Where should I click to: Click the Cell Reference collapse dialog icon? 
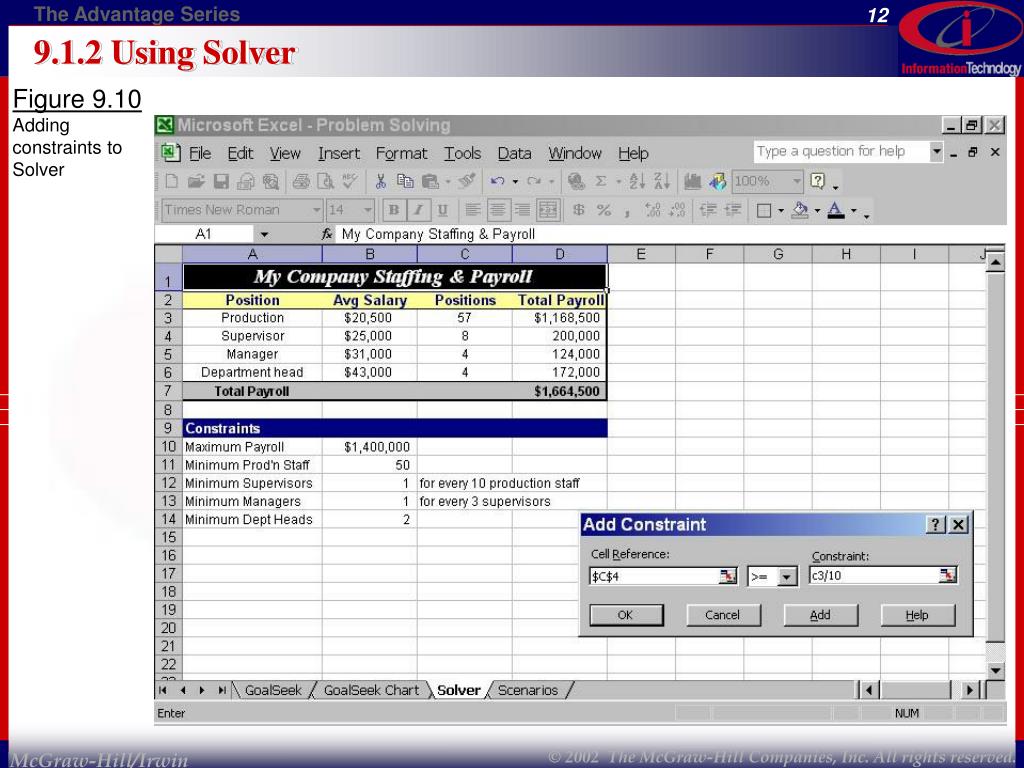click(728, 576)
